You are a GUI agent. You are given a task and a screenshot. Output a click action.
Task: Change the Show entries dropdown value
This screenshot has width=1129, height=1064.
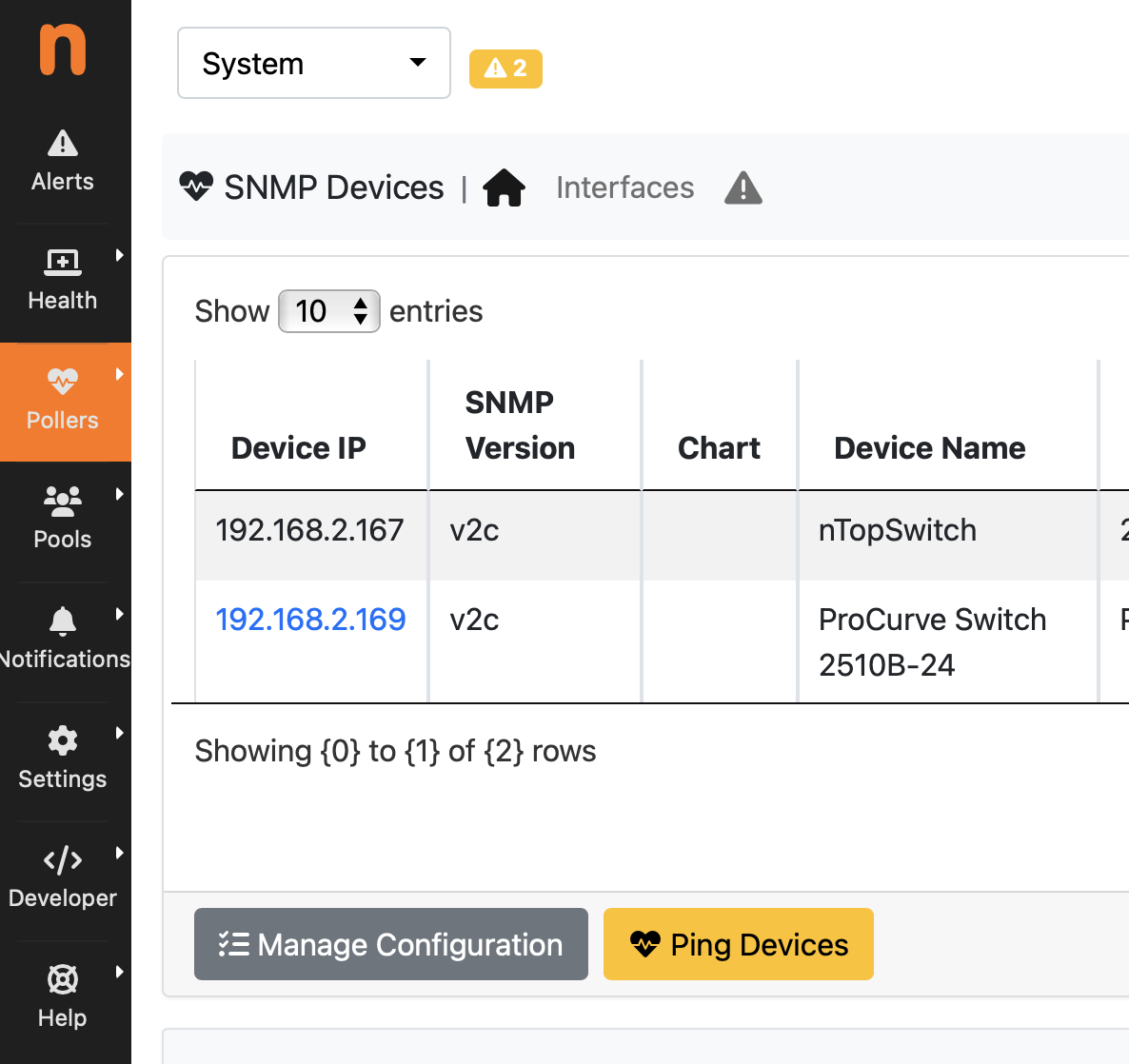click(x=328, y=310)
